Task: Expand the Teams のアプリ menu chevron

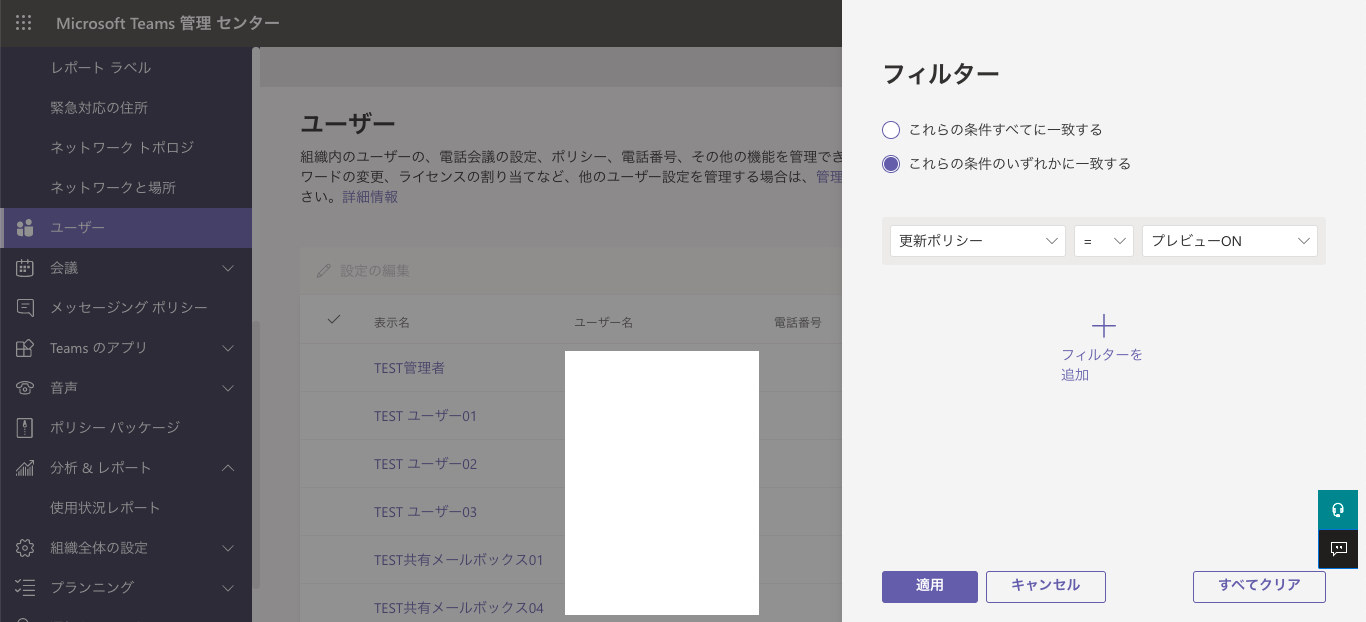Action: 228,348
